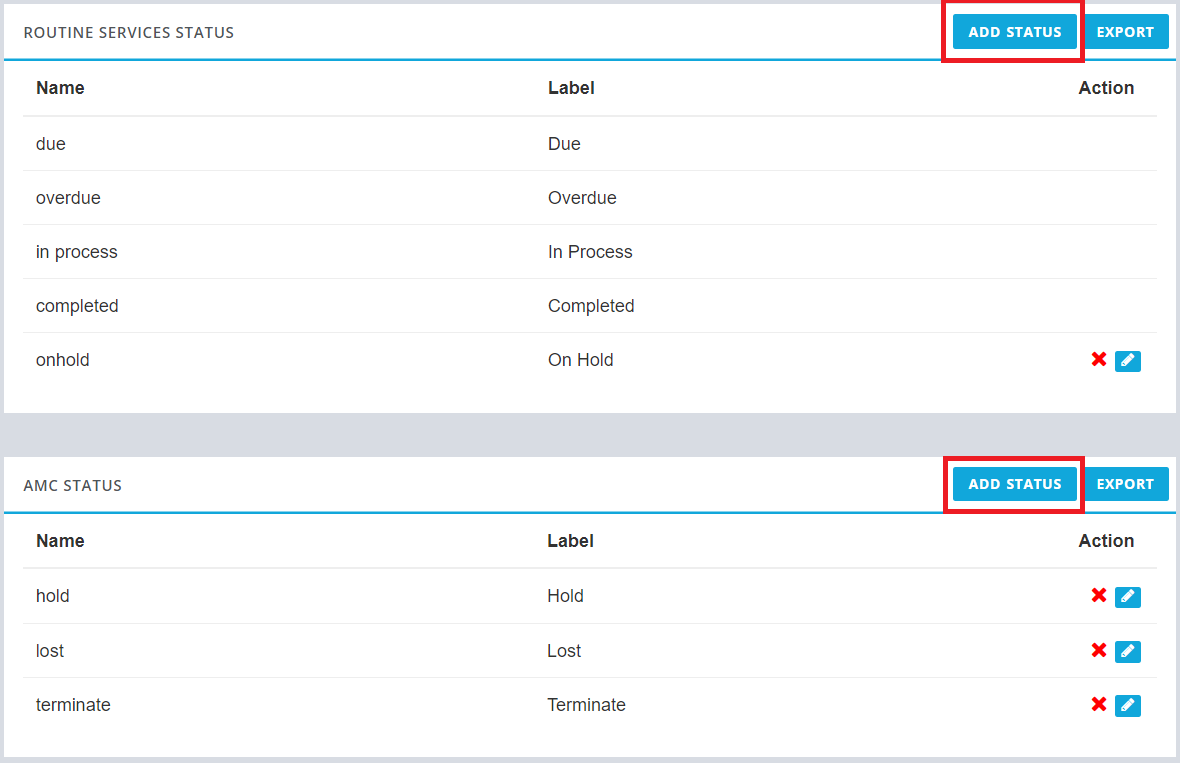Select the 'in process' status row

pos(590,252)
